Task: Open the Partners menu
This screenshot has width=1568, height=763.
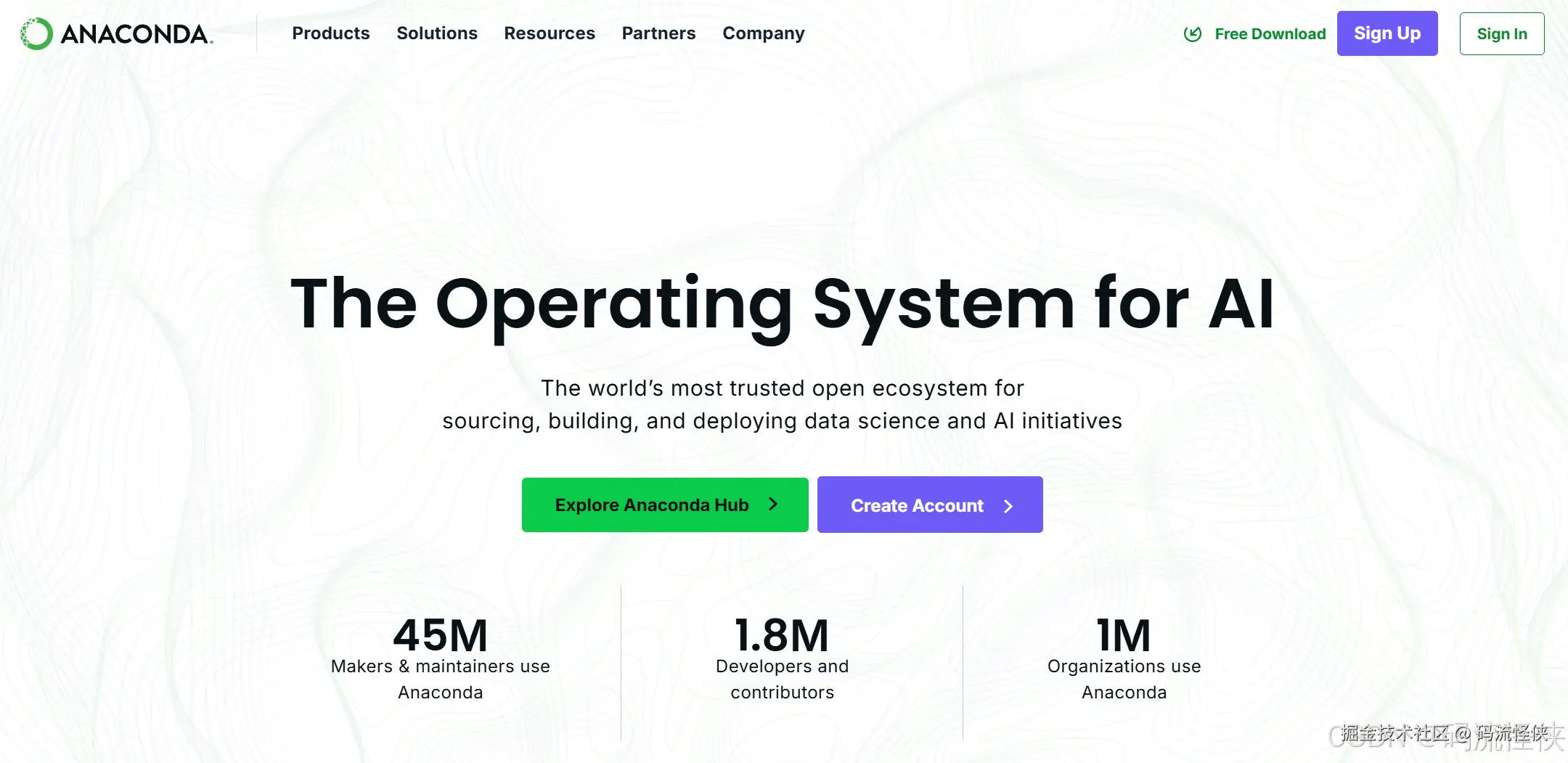Action: click(x=658, y=33)
